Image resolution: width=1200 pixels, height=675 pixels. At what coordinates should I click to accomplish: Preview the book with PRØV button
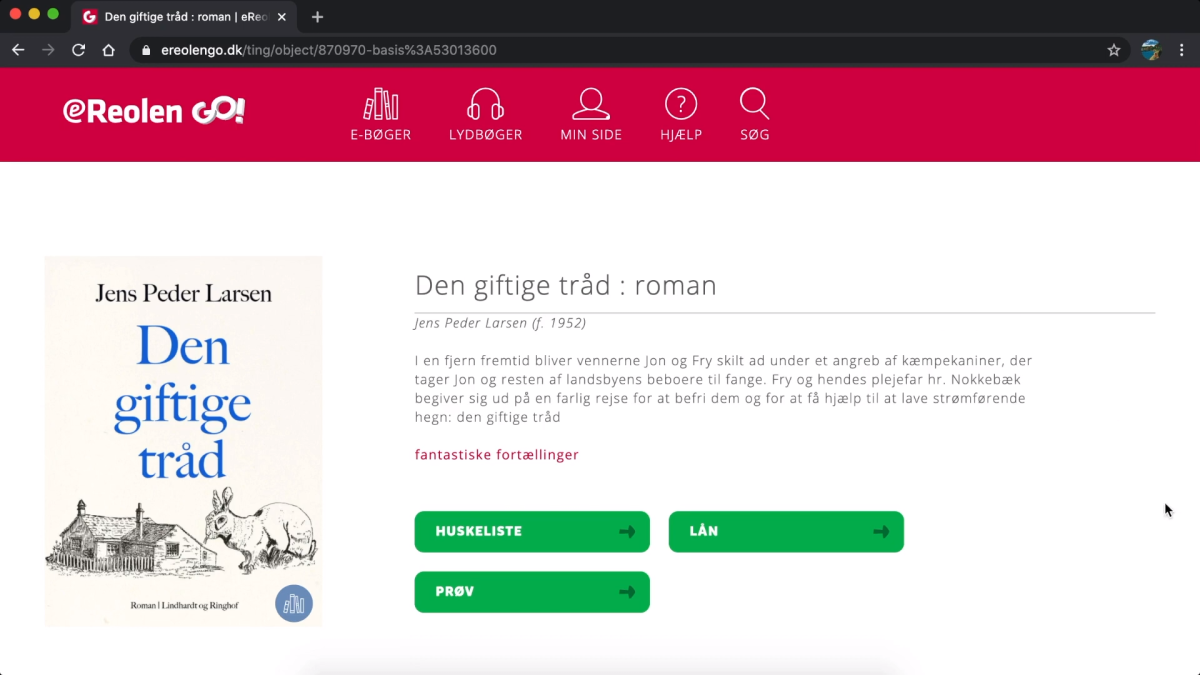tap(532, 592)
